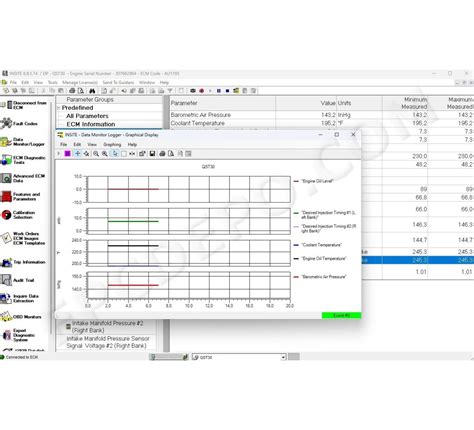
Task: Open the Tools menu in main window
Action: (x=53, y=82)
